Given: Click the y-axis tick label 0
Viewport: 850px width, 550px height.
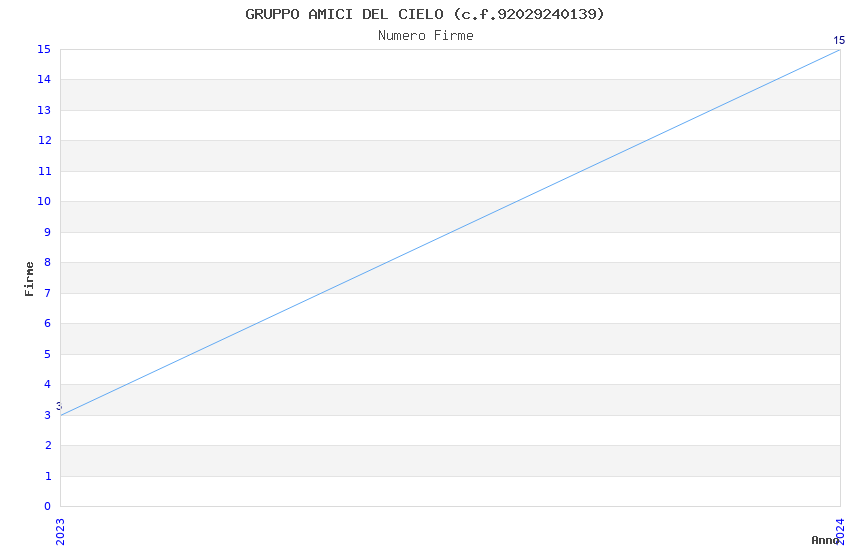Looking at the screenshot, I should [x=47, y=507].
